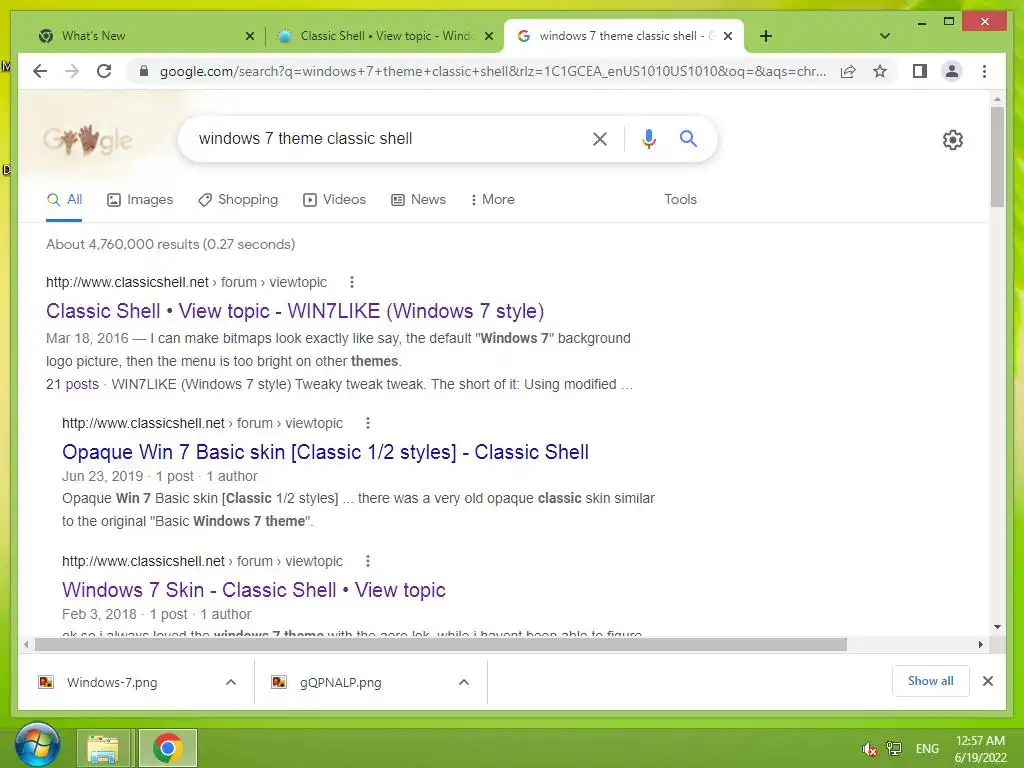Switch to Videos results
Screen dimensions: 1024x768
point(334,200)
